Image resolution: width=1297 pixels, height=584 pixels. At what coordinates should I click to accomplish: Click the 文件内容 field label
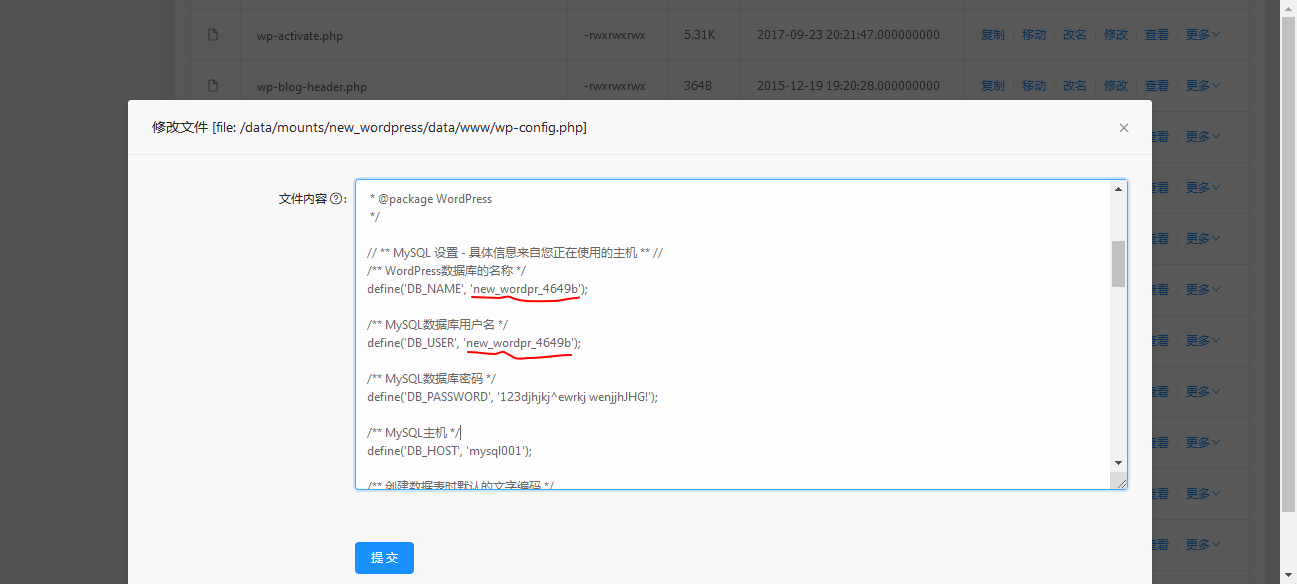(302, 199)
